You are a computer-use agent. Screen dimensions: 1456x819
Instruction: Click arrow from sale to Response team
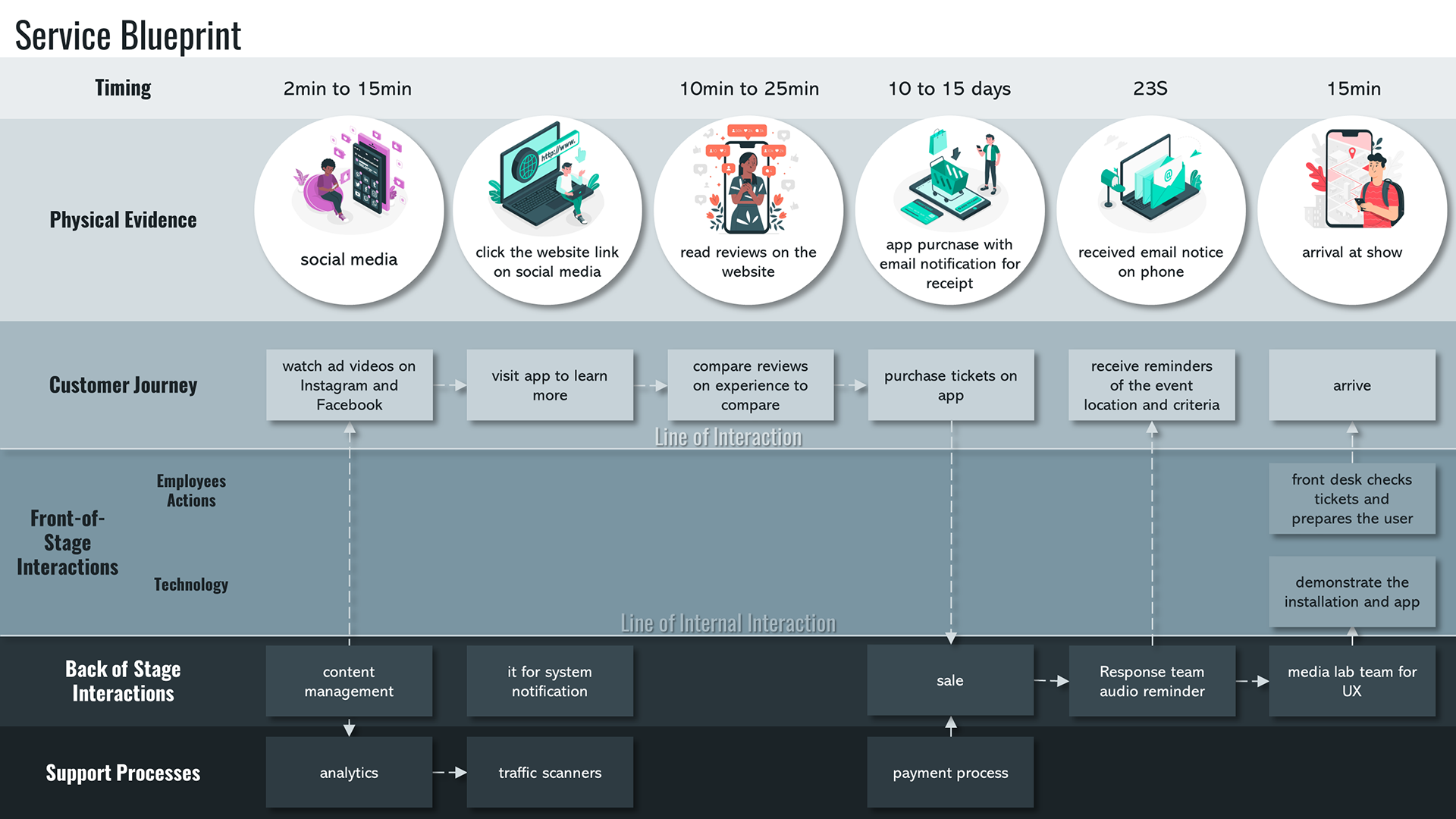(1051, 681)
